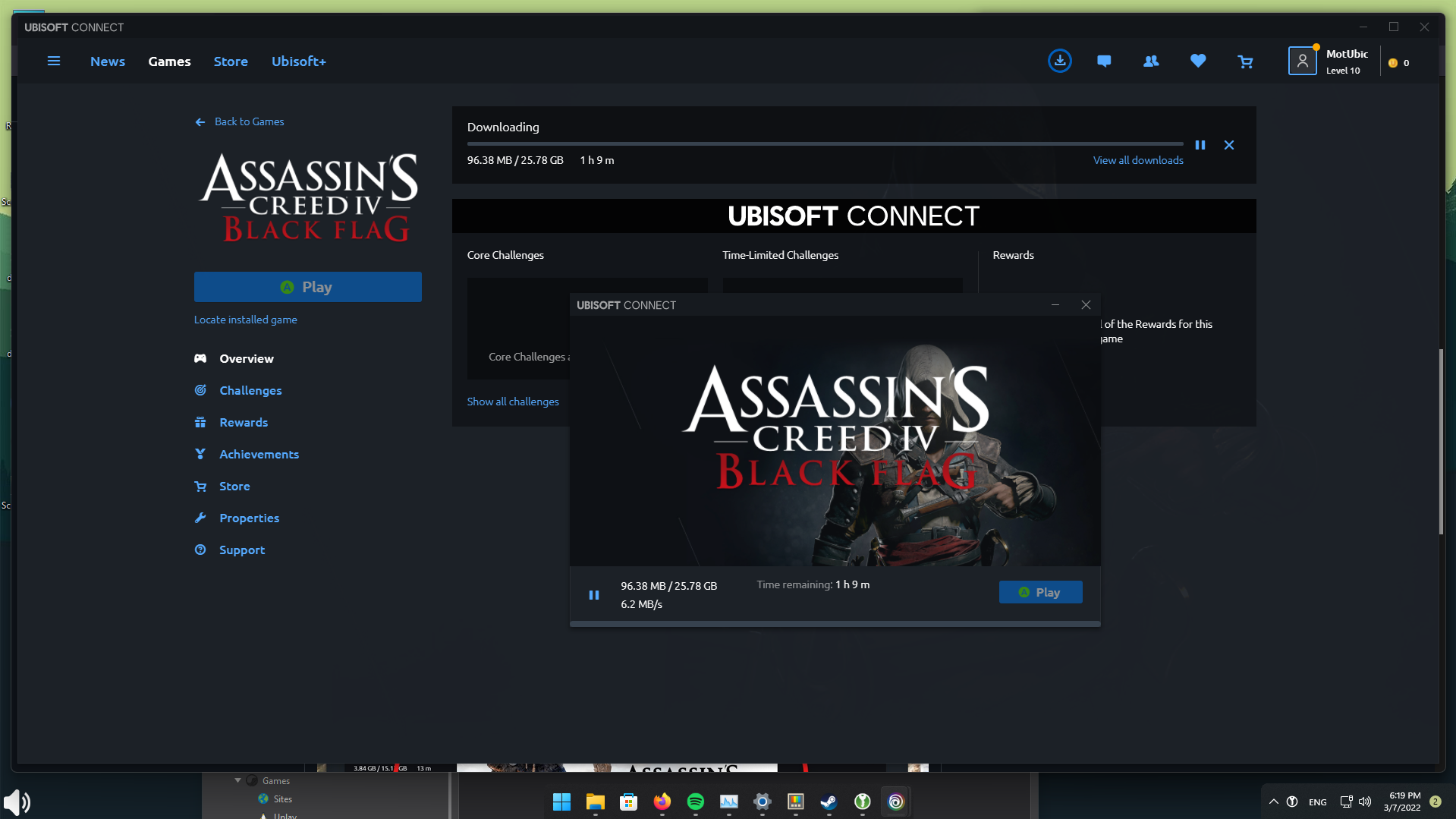
Task: Open the chat messages icon
Action: point(1104,61)
